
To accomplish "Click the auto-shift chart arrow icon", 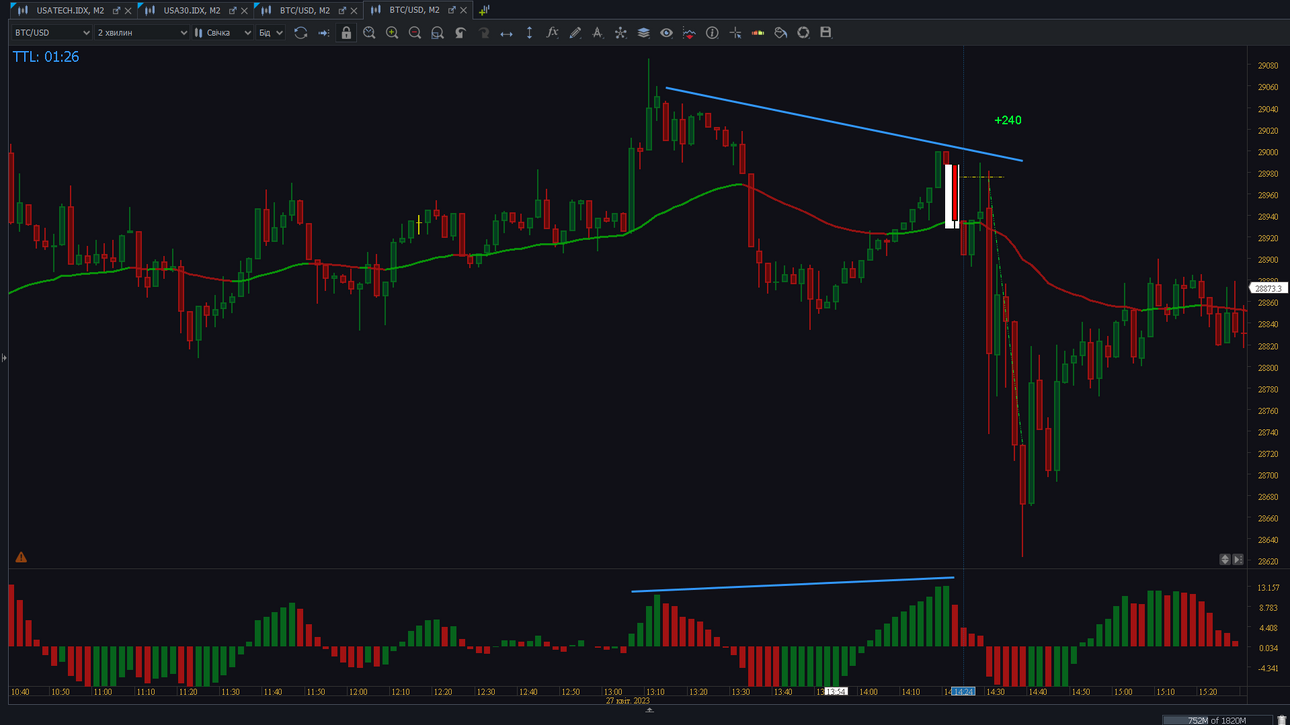I will click(323, 33).
